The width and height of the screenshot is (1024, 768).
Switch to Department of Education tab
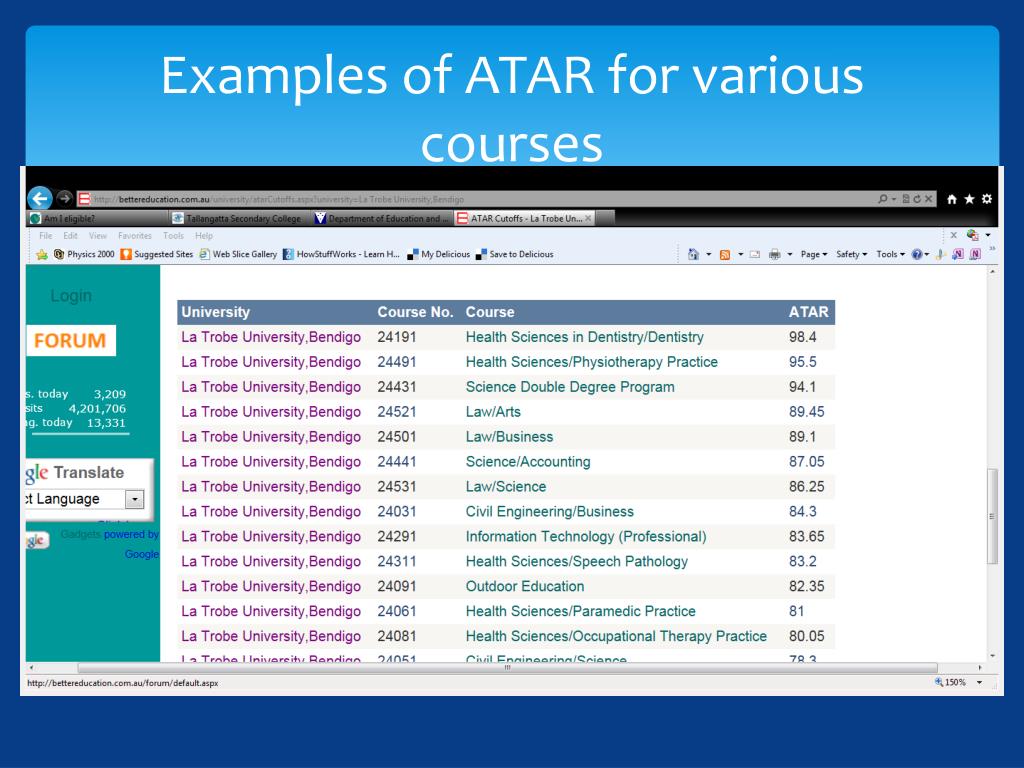381,218
